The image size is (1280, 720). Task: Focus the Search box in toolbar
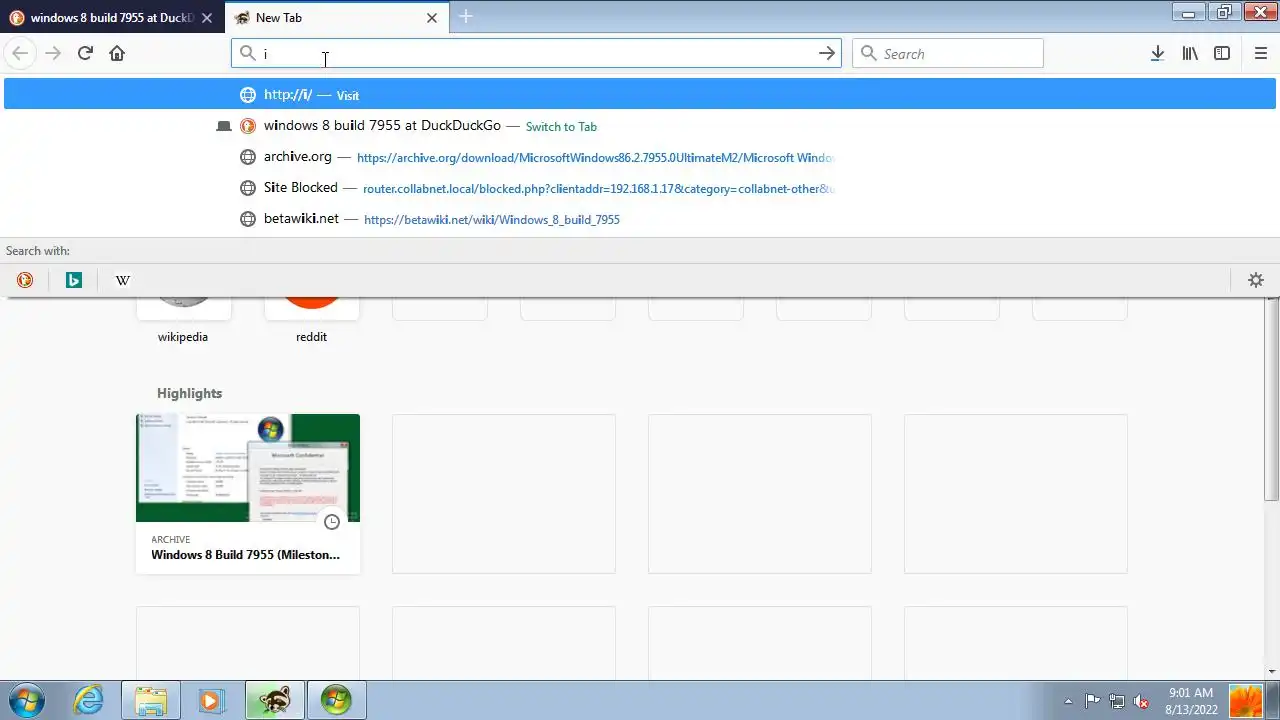tap(947, 53)
